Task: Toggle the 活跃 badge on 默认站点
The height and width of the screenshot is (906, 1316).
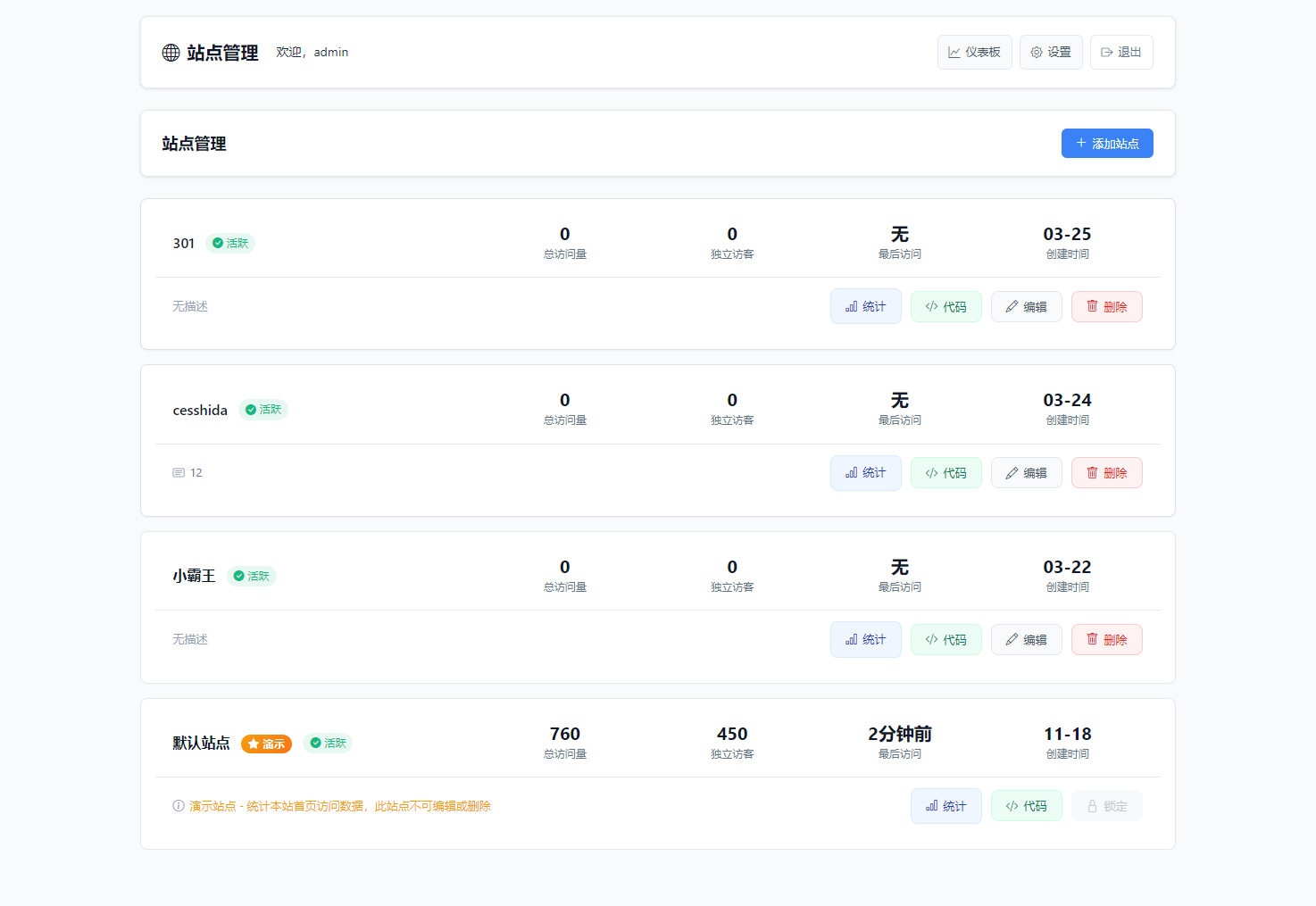Action: (328, 743)
